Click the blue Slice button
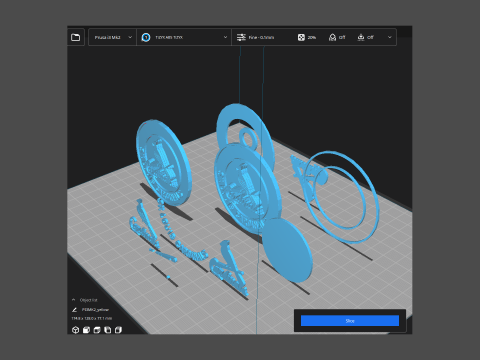 click(x=350, y=321)
